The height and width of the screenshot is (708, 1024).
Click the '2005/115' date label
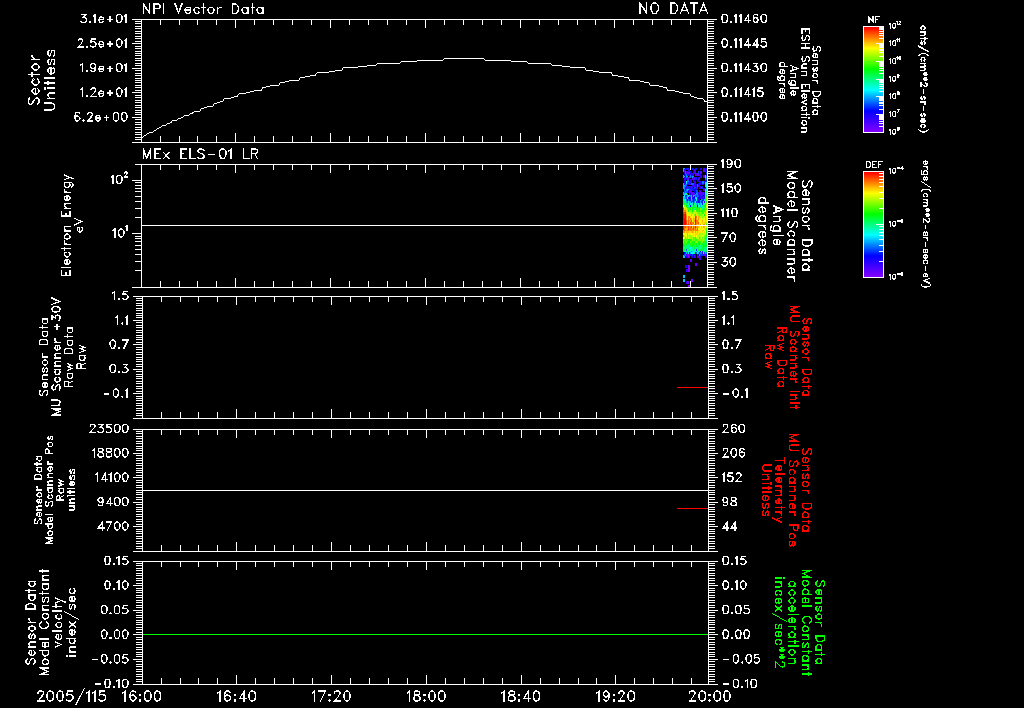[71, 696]
